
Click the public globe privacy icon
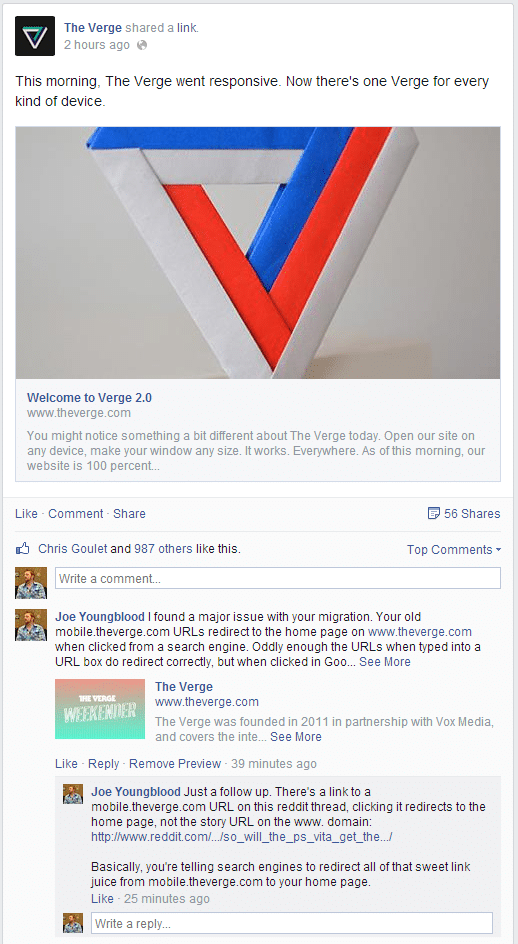click(142, 45)
